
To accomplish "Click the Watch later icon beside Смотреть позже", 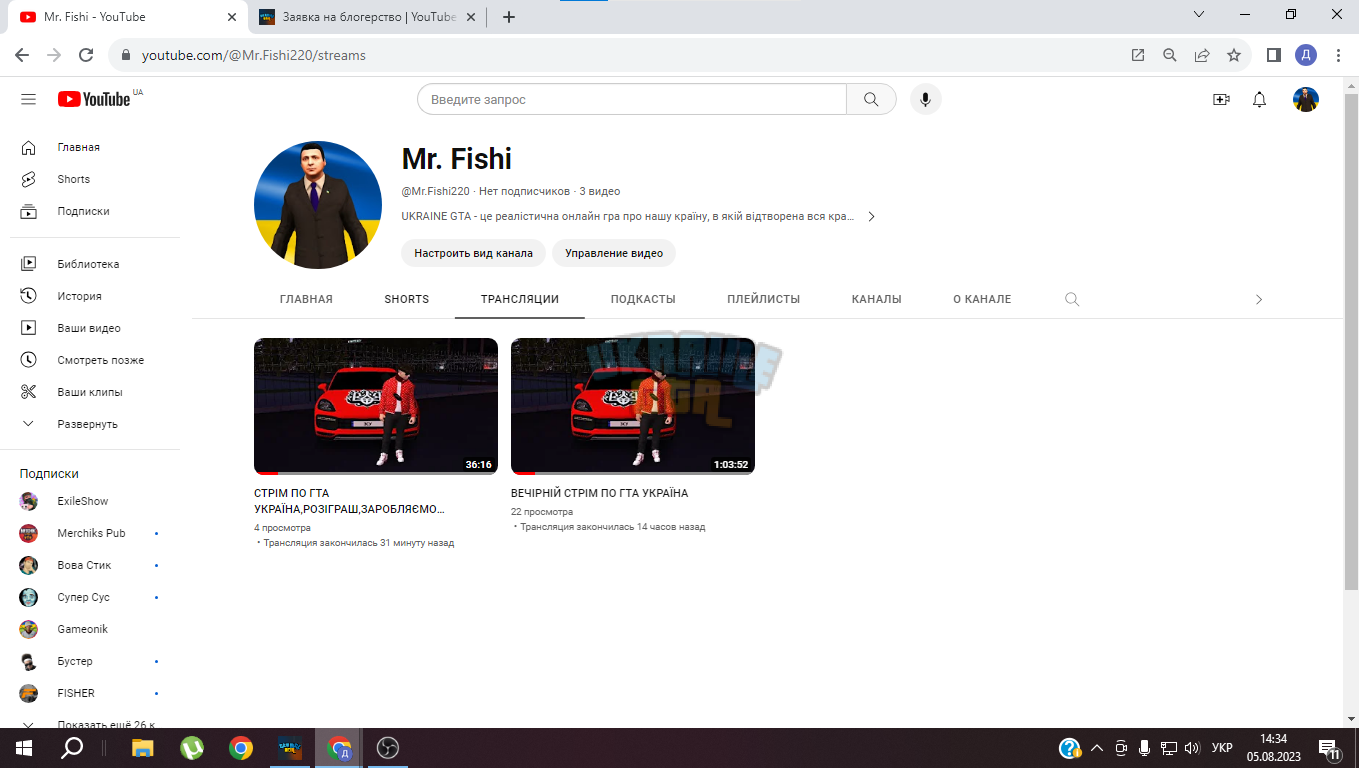I will pos(29,360).
